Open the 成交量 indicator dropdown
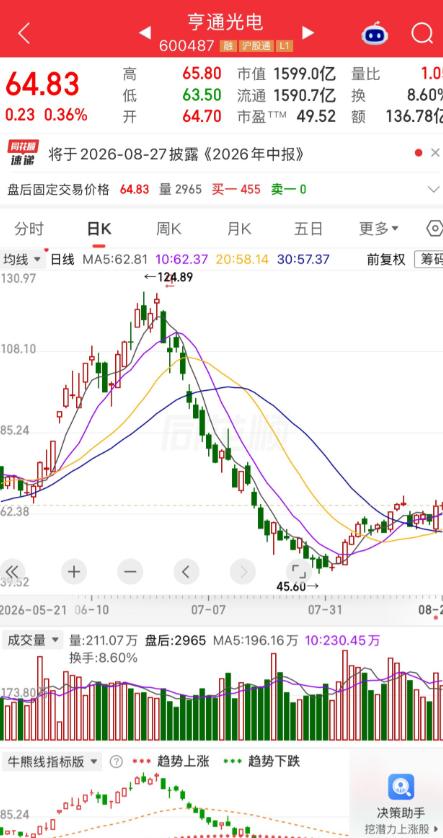Image resolution: width=443 pixels, height=838 pixels. coord(32,640)
